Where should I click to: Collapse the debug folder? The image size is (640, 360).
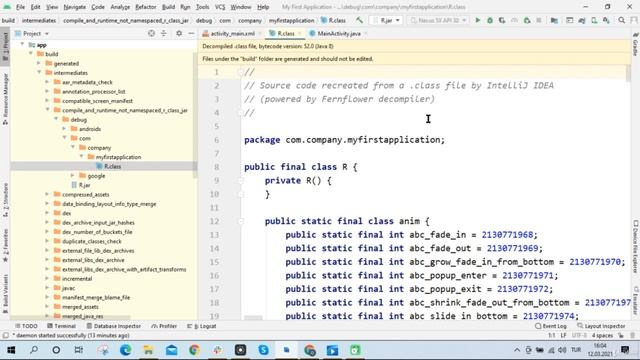click(x=56, y=119)
